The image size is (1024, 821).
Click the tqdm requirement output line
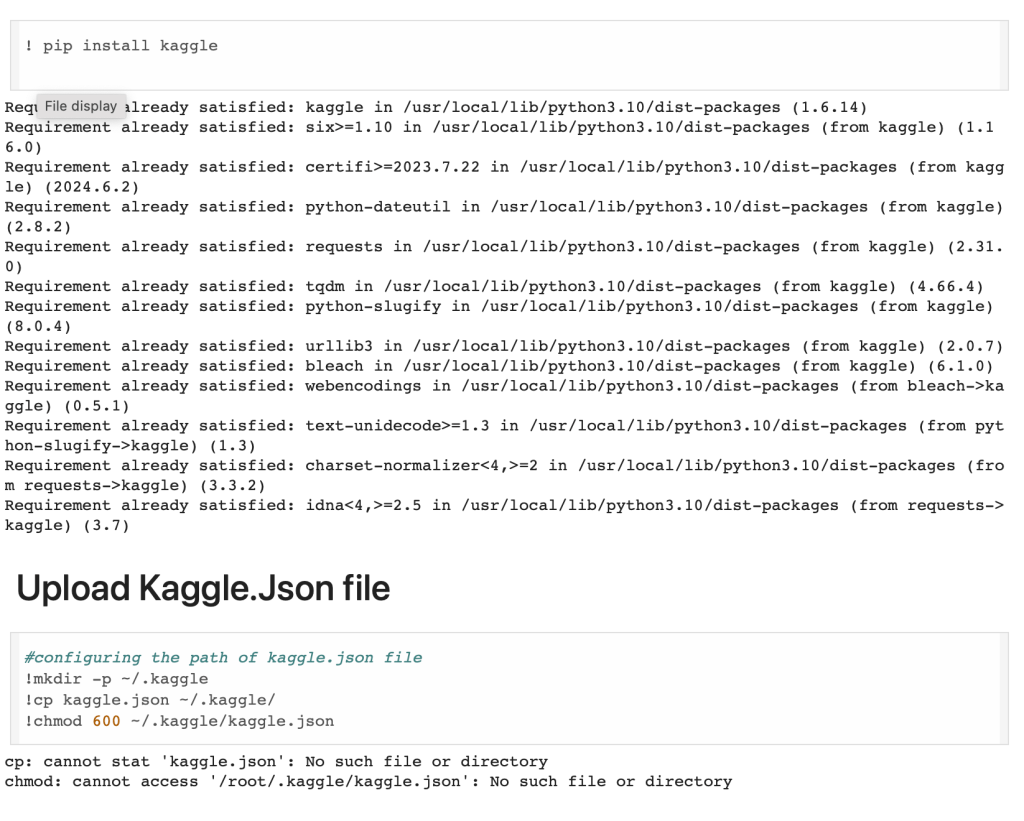click(500, 286)
